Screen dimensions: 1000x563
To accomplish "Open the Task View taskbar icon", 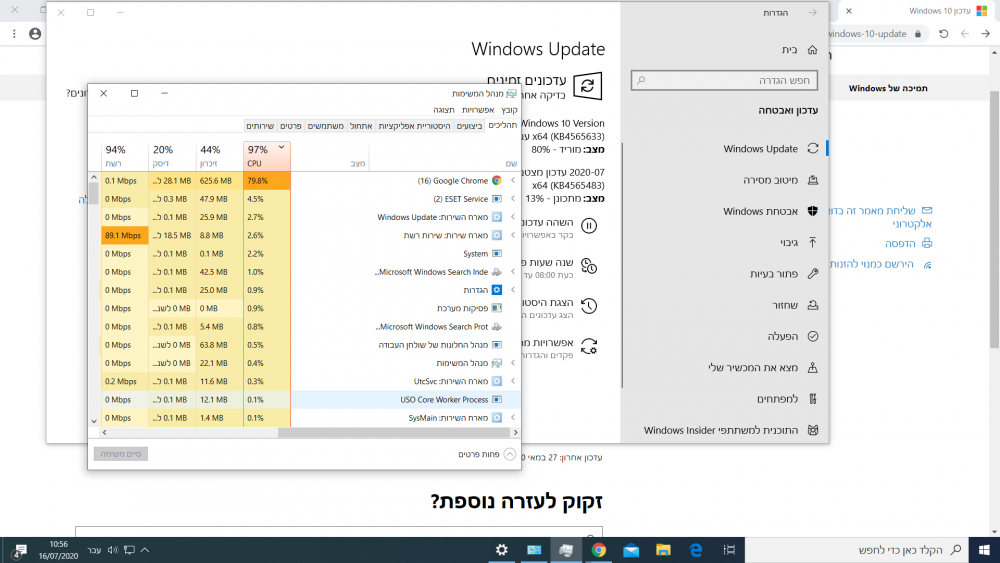I will pos(729,550).
